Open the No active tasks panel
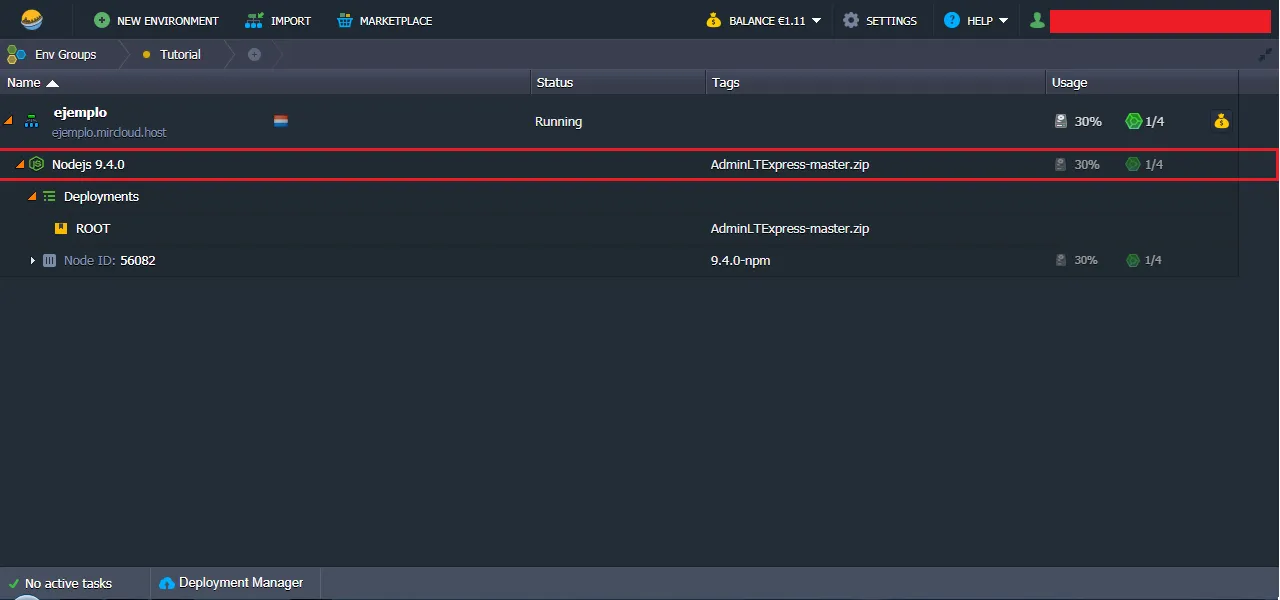Screen dimensions: 1280x600 click(x=68, y=583)
